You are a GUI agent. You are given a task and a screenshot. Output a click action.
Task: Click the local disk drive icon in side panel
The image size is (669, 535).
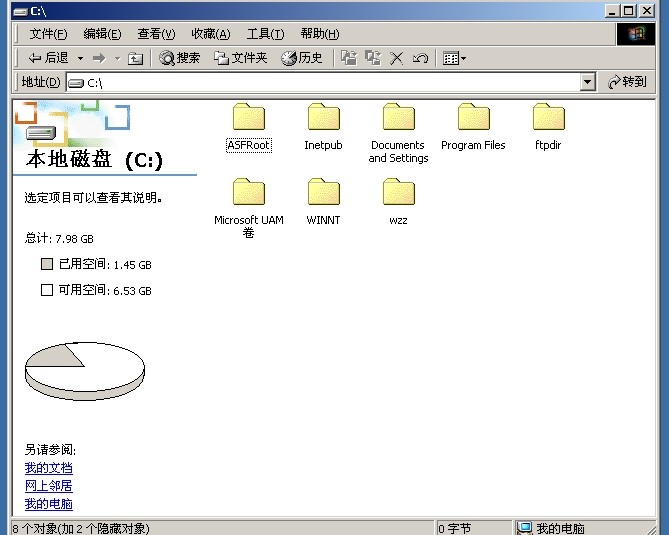(41, 133)
